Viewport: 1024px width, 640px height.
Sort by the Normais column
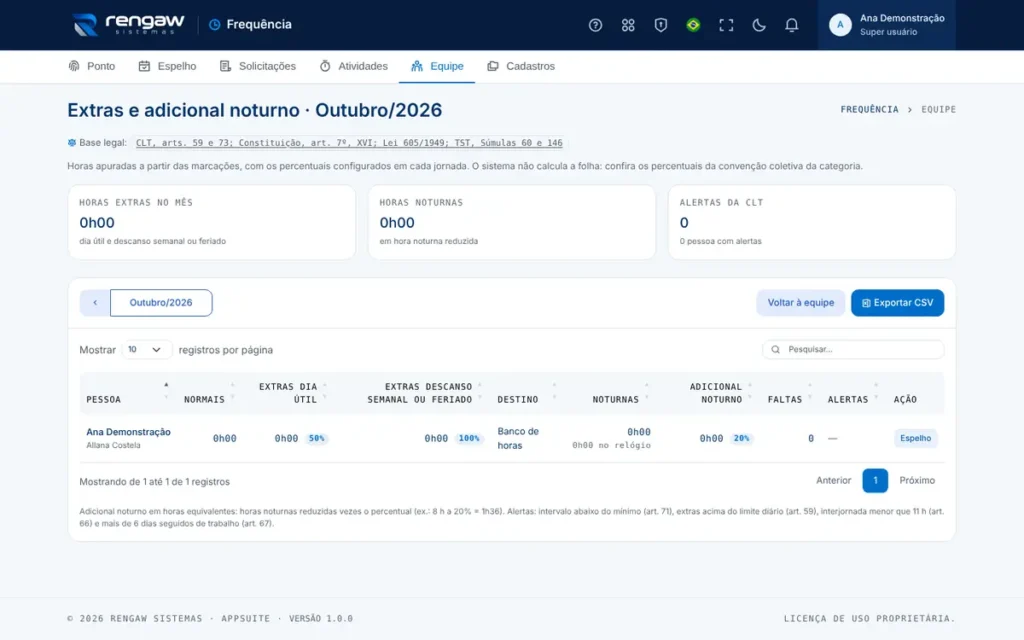(209, 393)
